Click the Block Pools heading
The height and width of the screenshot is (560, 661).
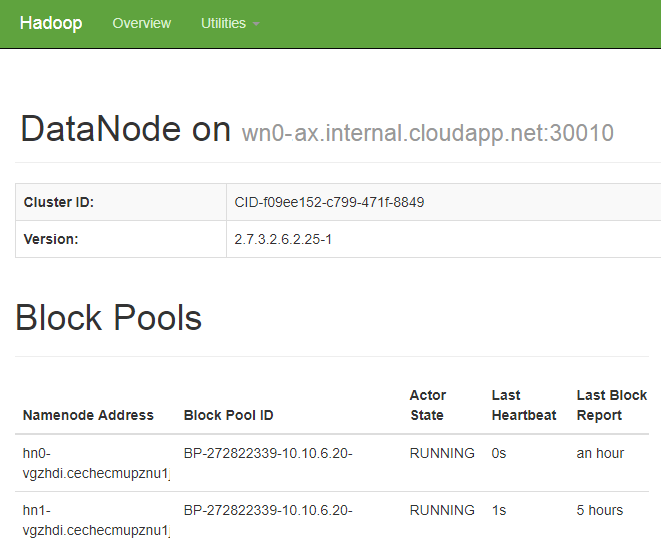(x=109, y=318)
